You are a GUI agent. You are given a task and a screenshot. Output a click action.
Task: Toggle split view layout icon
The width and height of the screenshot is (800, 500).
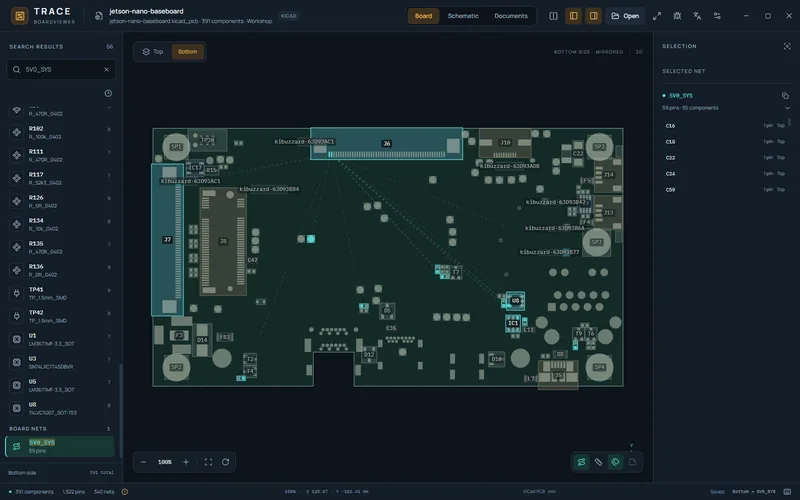553,16
